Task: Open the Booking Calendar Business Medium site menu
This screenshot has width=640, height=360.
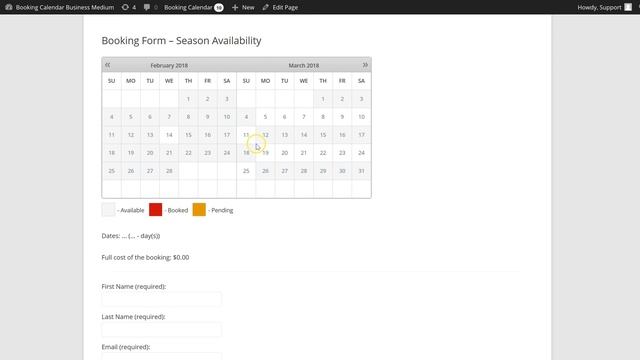Action: tap(60, 7)
